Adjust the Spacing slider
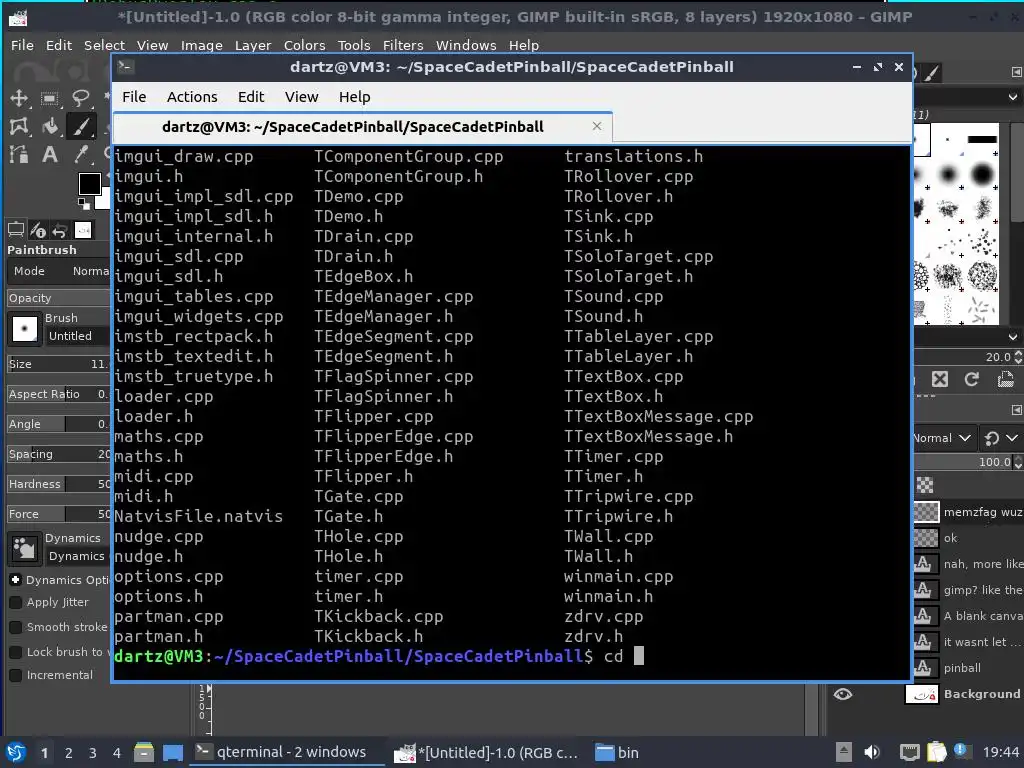The width and height of the screenshot is (1024, 768). tap(59, 454)
